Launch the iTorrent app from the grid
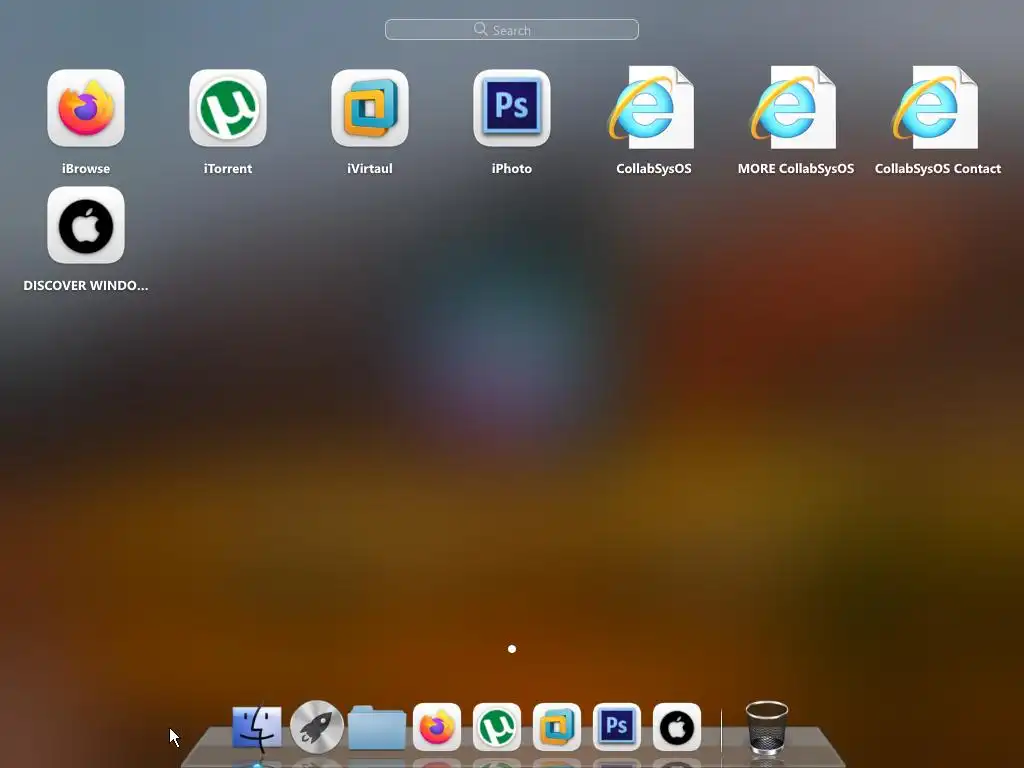Screen dimensions: 1024x768 pos(228,108)
